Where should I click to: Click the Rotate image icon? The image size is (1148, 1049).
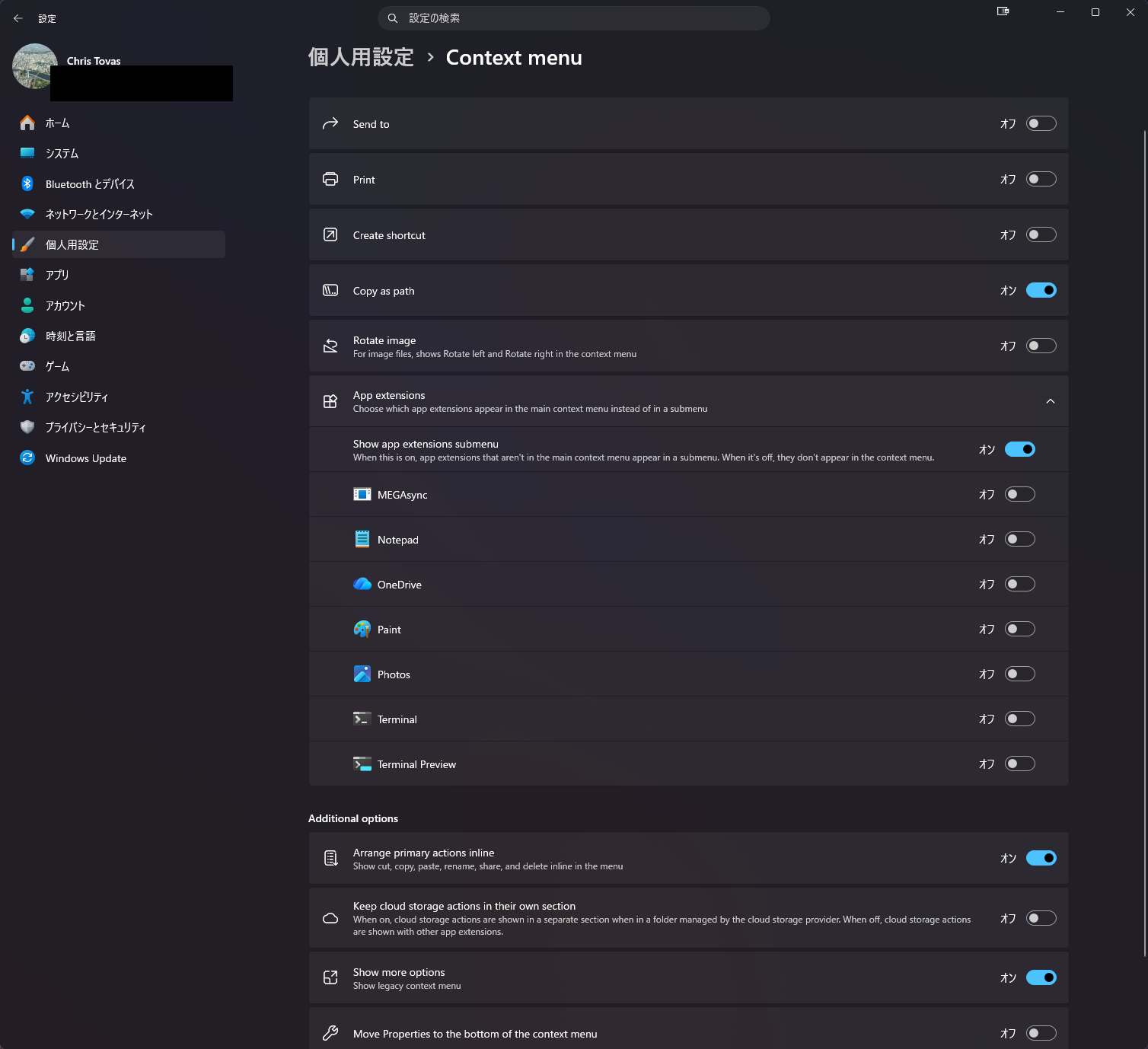(330, 346)
